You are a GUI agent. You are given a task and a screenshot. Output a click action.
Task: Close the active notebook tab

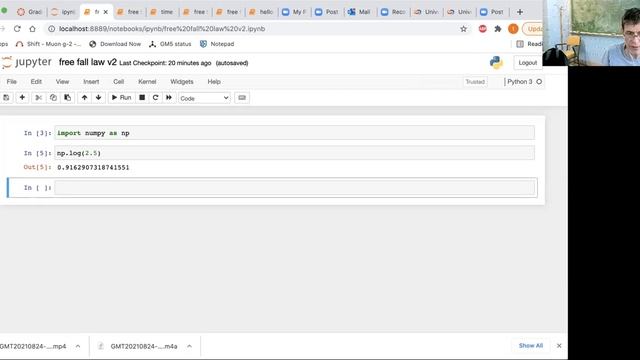click(x=106, y=12)
